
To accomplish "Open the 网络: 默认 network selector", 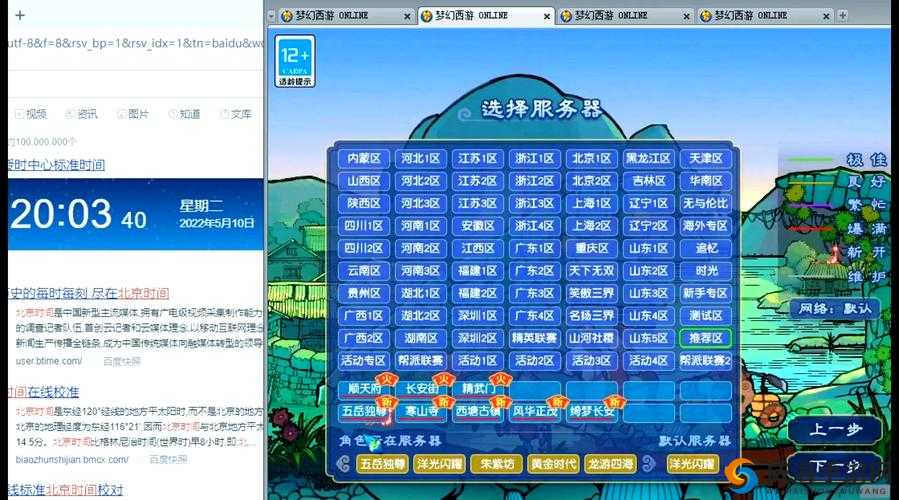I will coord(834,309).
